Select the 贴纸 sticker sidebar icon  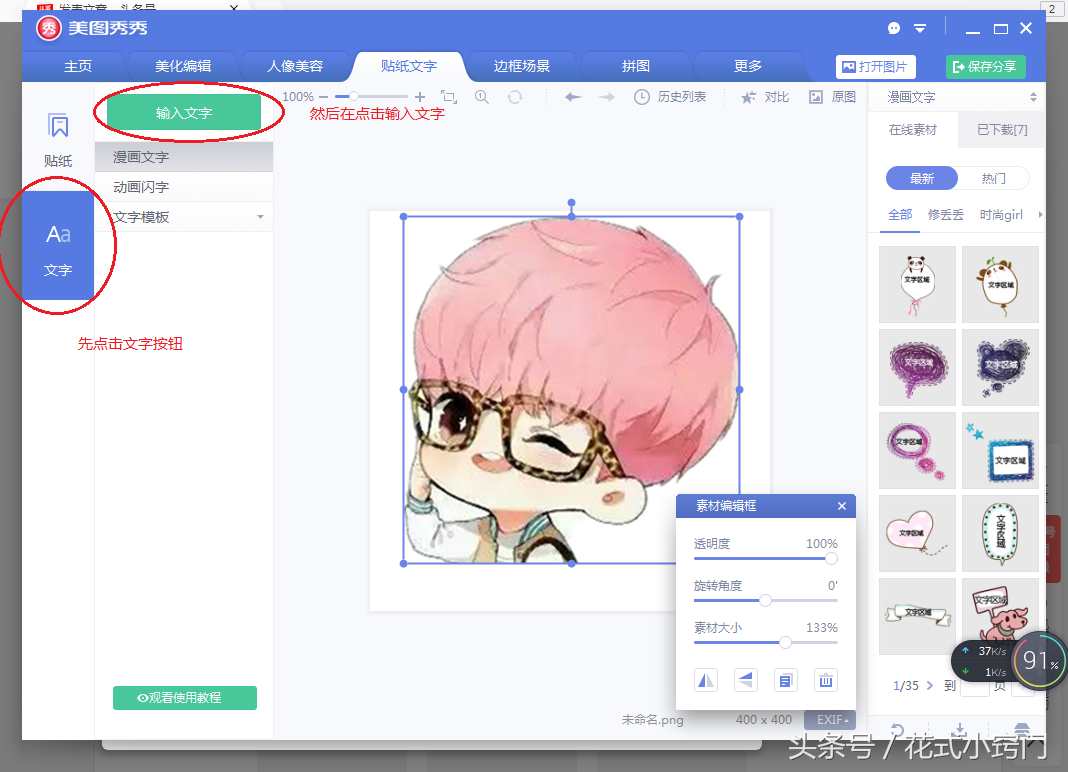[x=58, y=140]
